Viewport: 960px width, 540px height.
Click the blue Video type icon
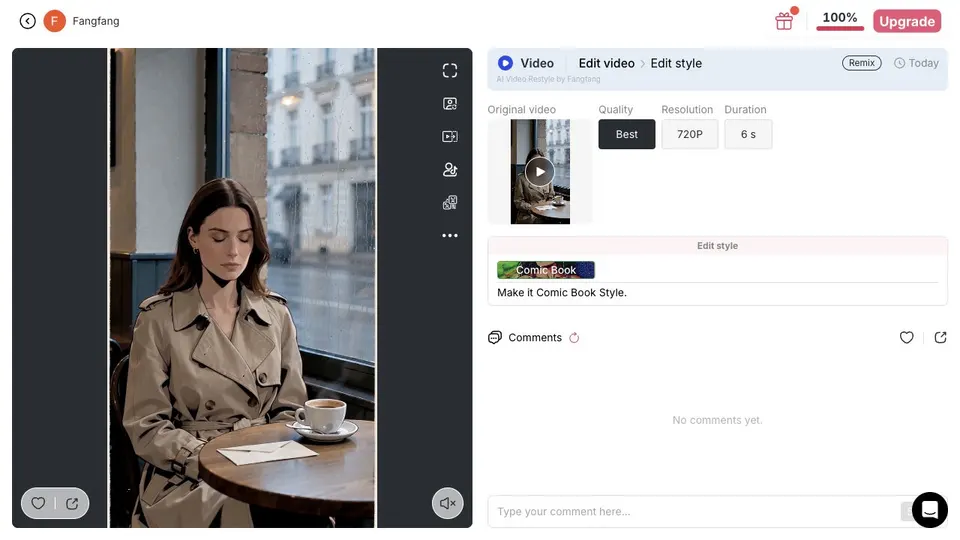[x=505, y=63]
